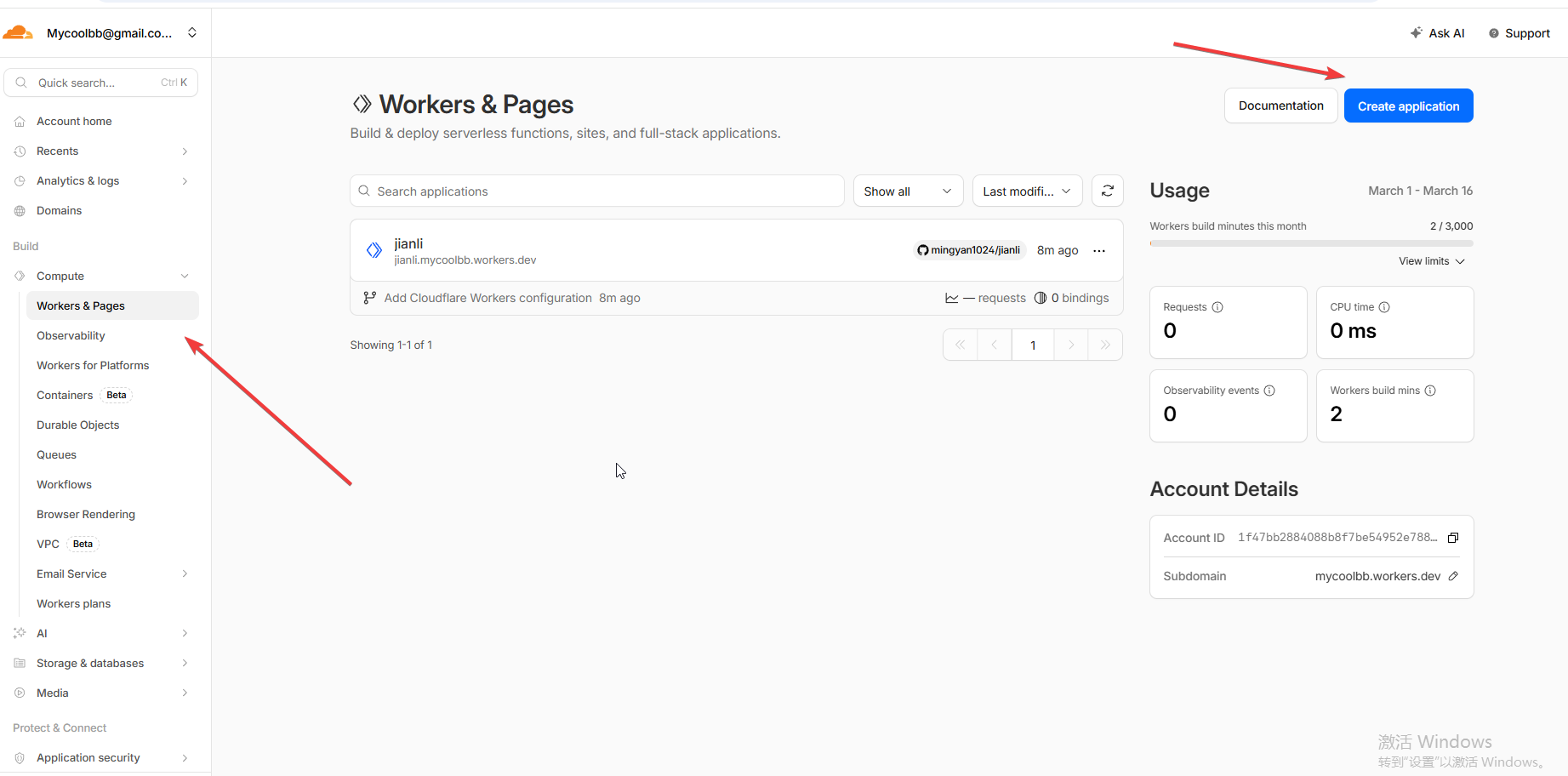Viewport: 1568px width, 776px height.
Task: Click the mingyan1024/jianli GitHub repository link
Action: coord(969,250)
